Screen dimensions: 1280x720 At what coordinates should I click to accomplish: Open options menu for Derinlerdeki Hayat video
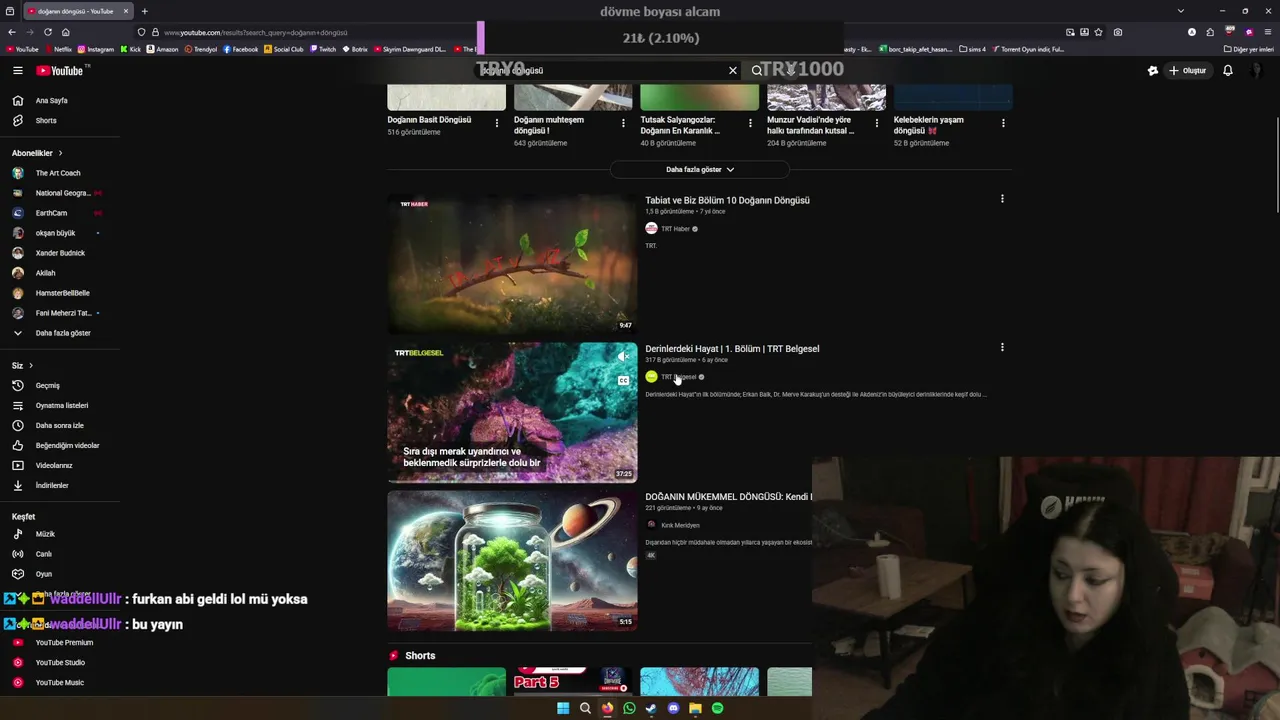click(x=1002, y=348)
